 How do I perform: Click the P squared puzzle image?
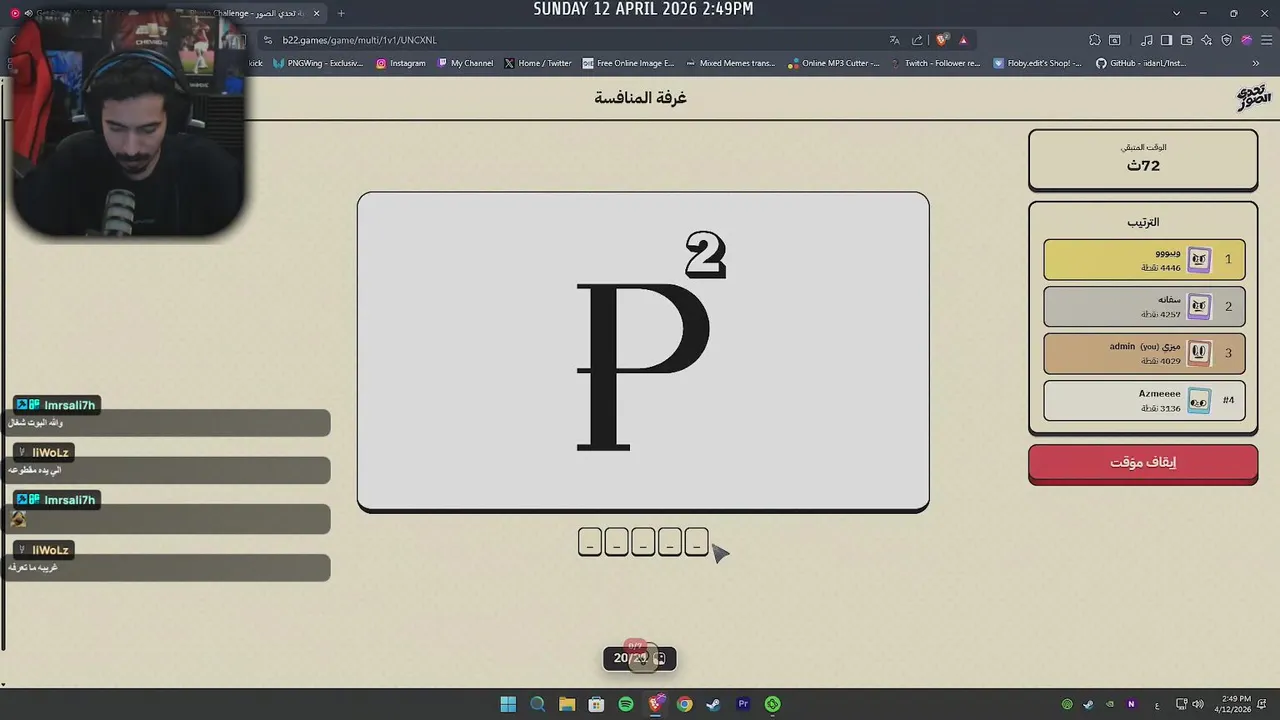point(643,351)
